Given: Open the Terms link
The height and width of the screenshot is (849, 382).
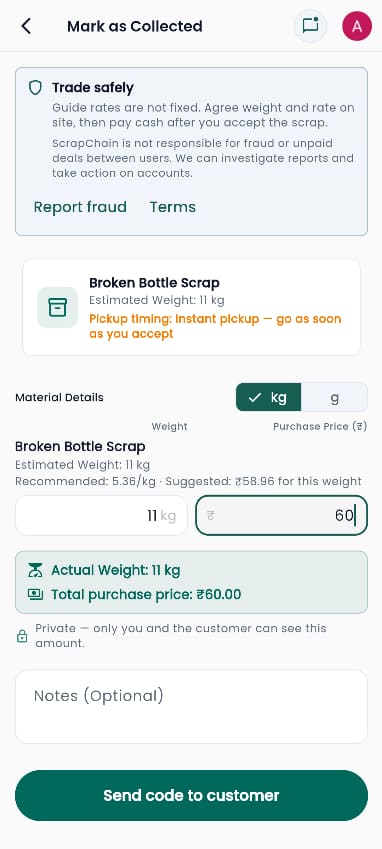Looking at the screenshot, I should (x=173, y=207).
